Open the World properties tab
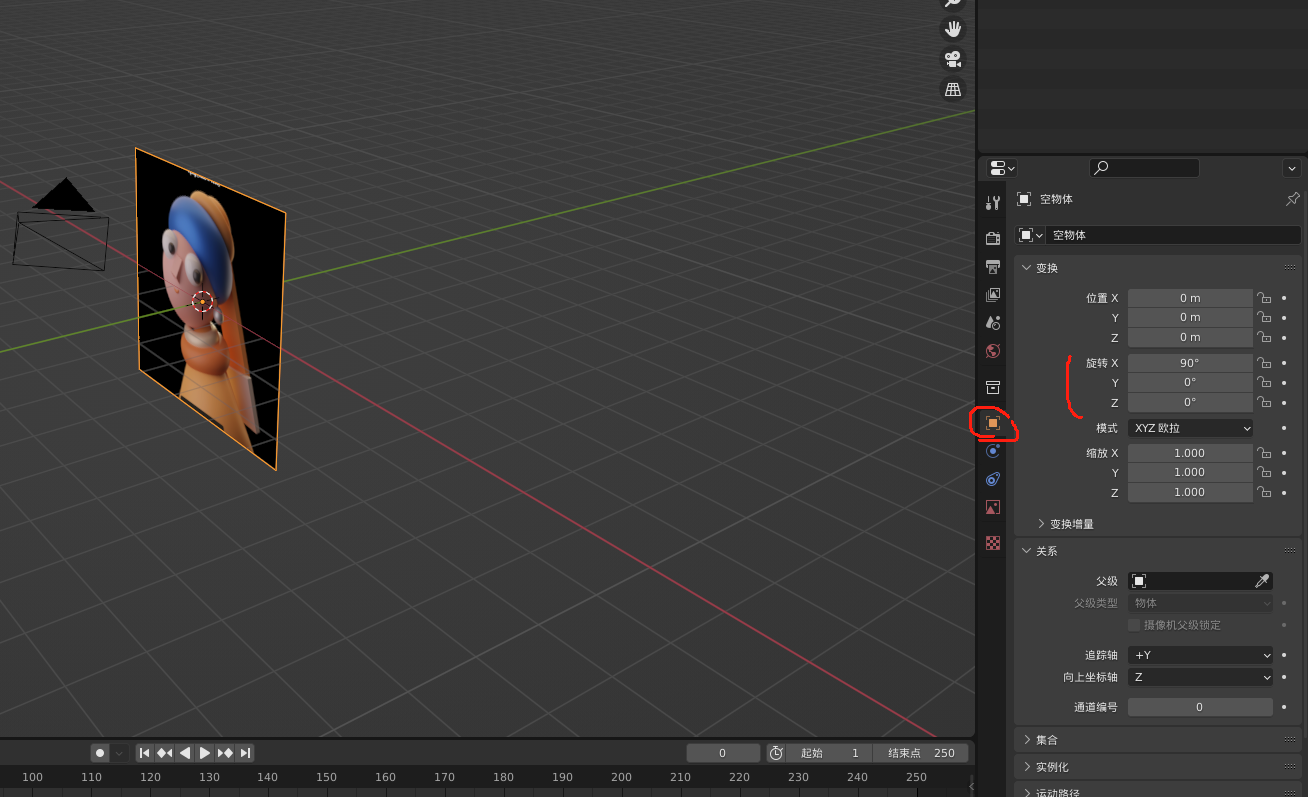The image size is (1308, 797). click(992, 351)
